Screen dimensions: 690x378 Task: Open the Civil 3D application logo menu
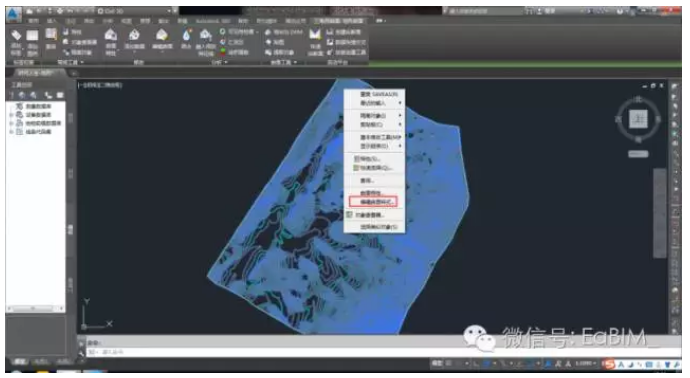[13, 14]
